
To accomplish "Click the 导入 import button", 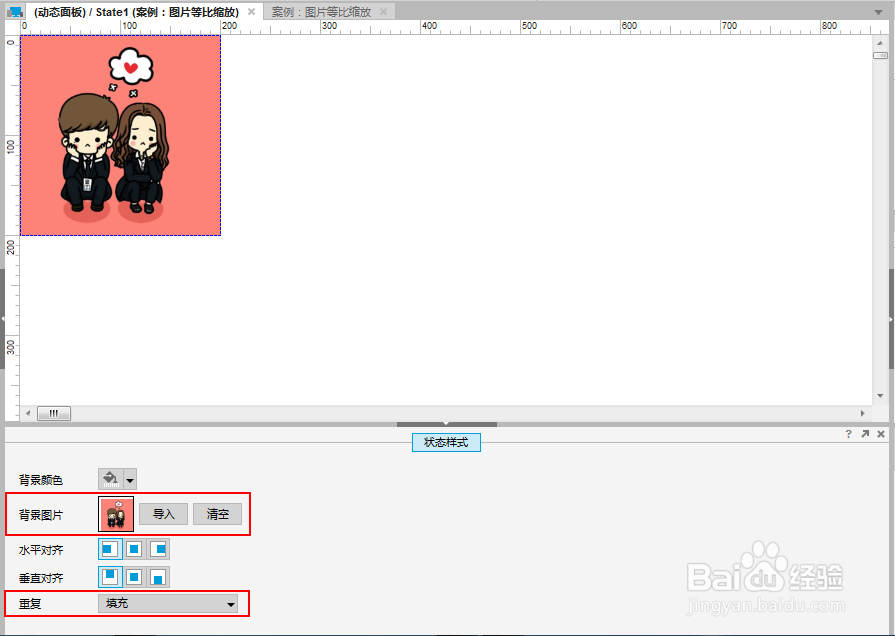I will (x=163, y=514).
